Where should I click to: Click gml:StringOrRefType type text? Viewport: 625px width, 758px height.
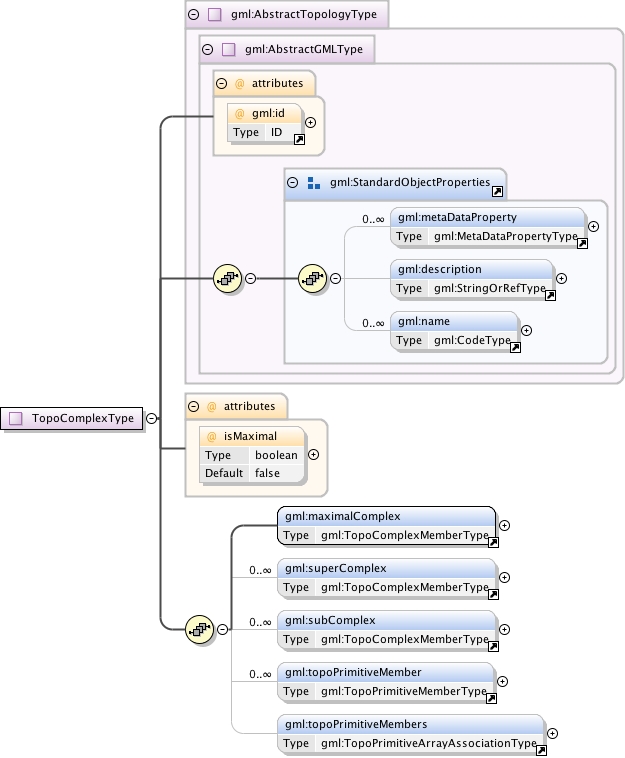[490, 289]
